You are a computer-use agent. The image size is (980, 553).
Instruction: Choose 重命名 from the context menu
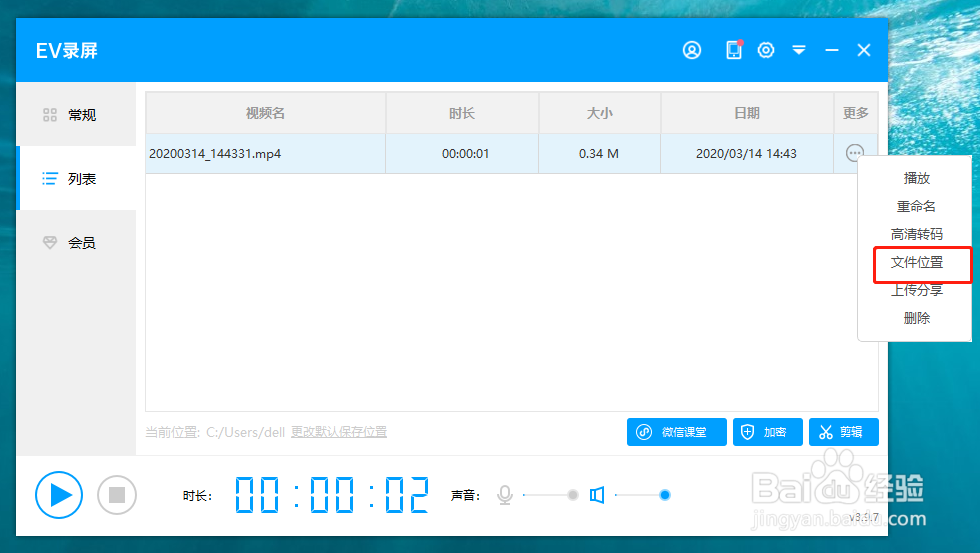917,206
